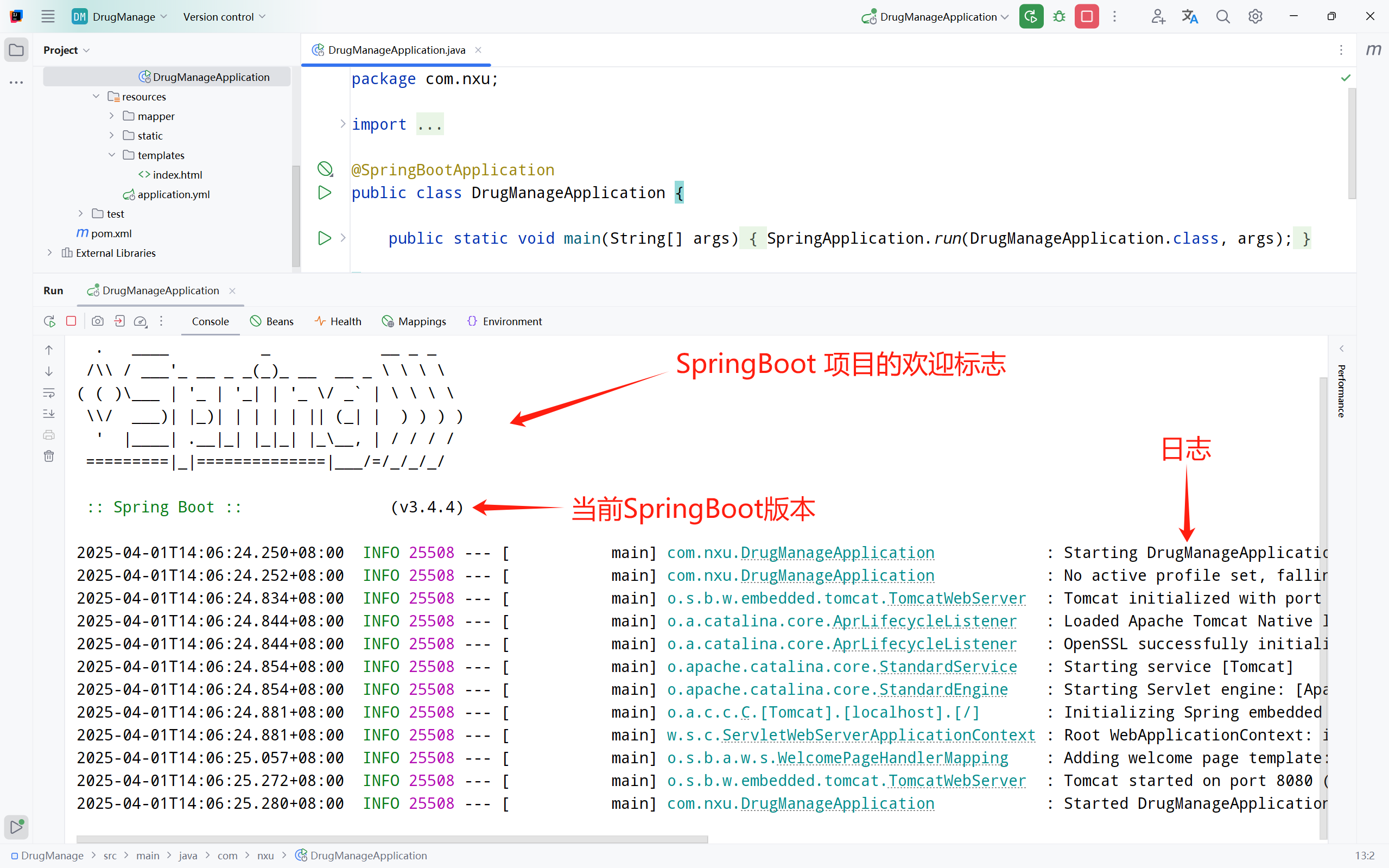Click the thread dump camera icon
Image resolution: width=1389 pixels, height=868 pixels.
[98, 321]
